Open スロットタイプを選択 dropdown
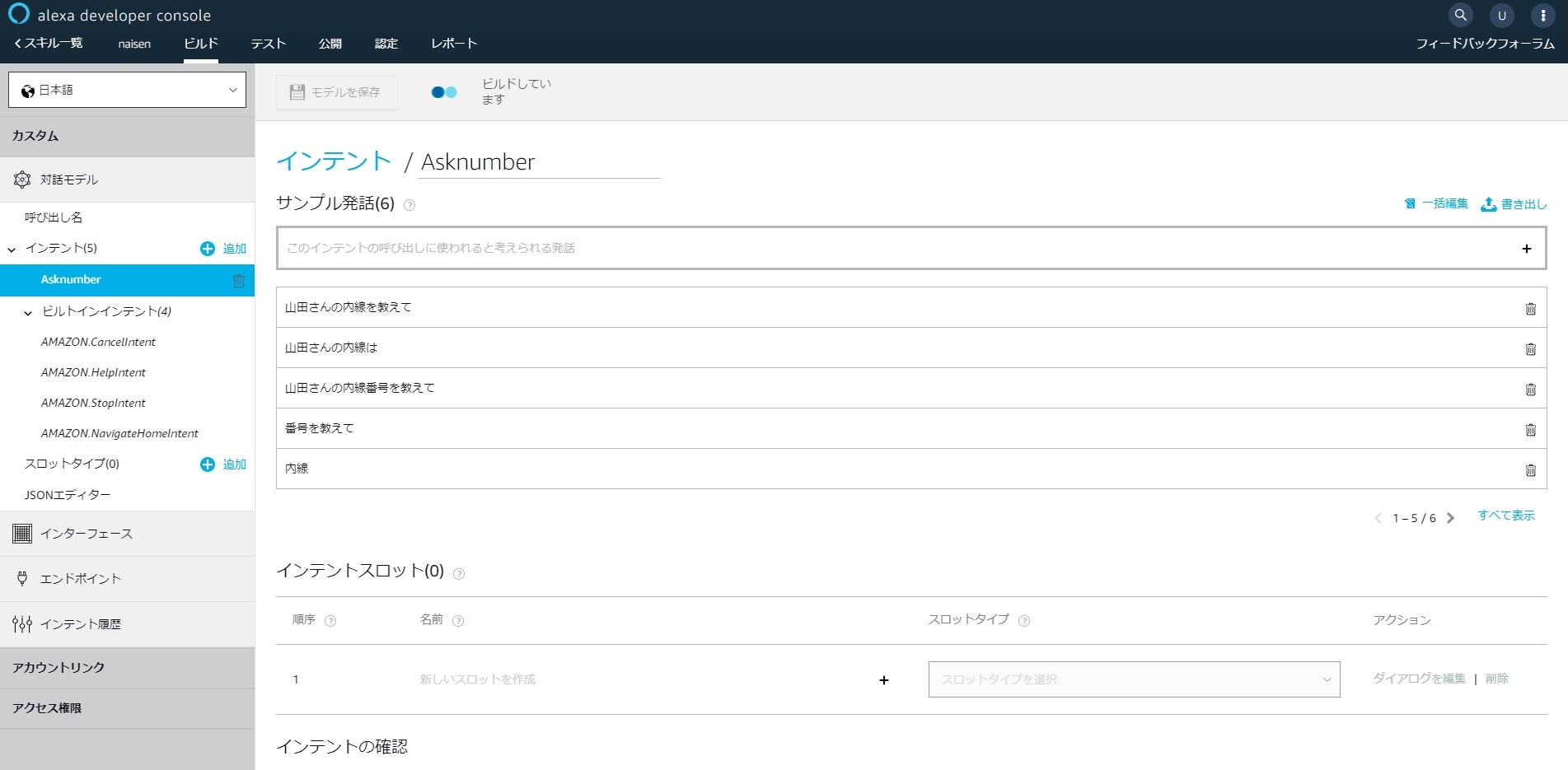This screenshot has height=770, width=1568. click(x=1134, y=679)
